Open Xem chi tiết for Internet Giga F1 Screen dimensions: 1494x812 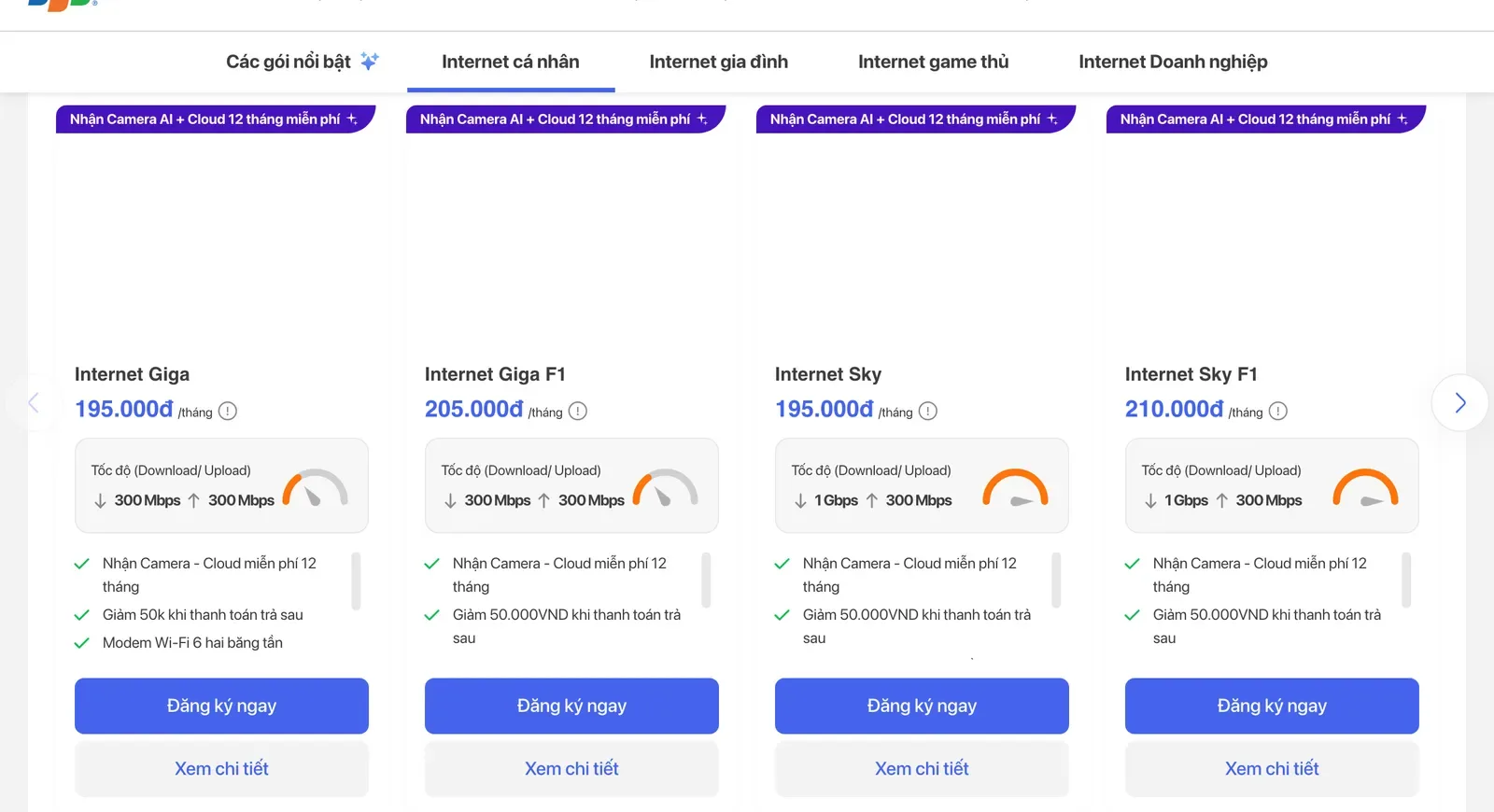click(x=571, y=768)
